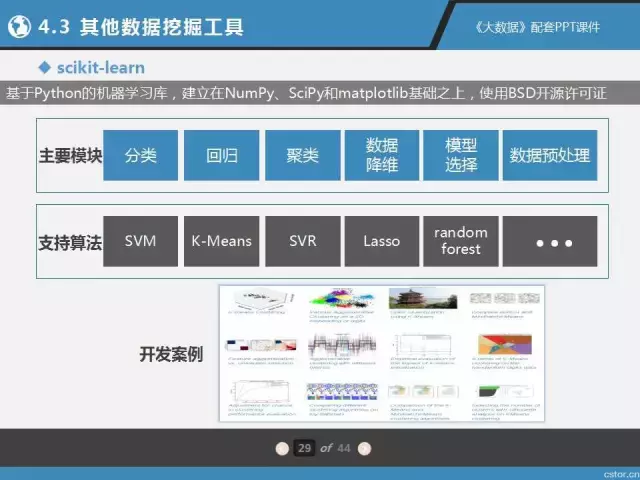
Task: Select the 数据降维 module box
Action: (382, 156)
